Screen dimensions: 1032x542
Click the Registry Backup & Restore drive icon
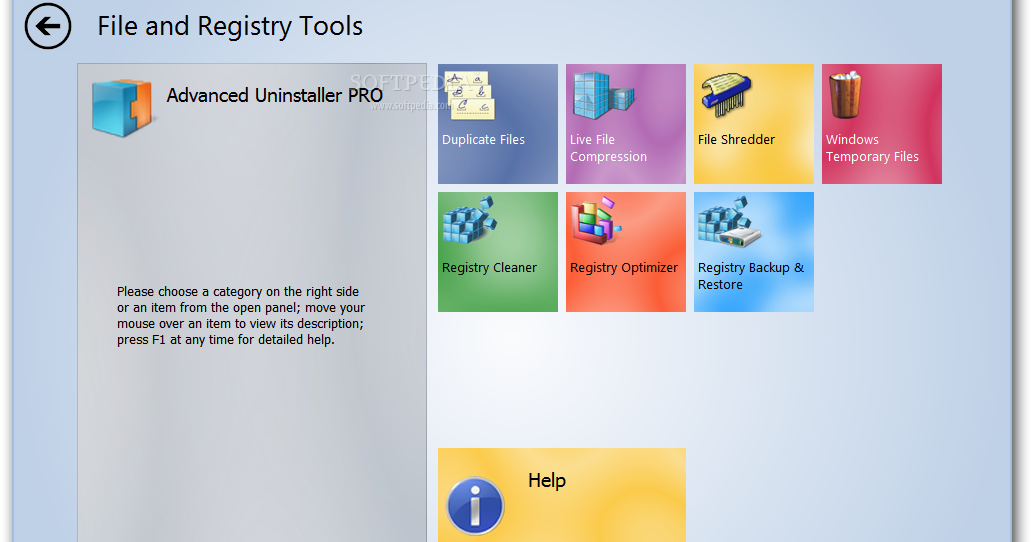(x=729, y=222)
